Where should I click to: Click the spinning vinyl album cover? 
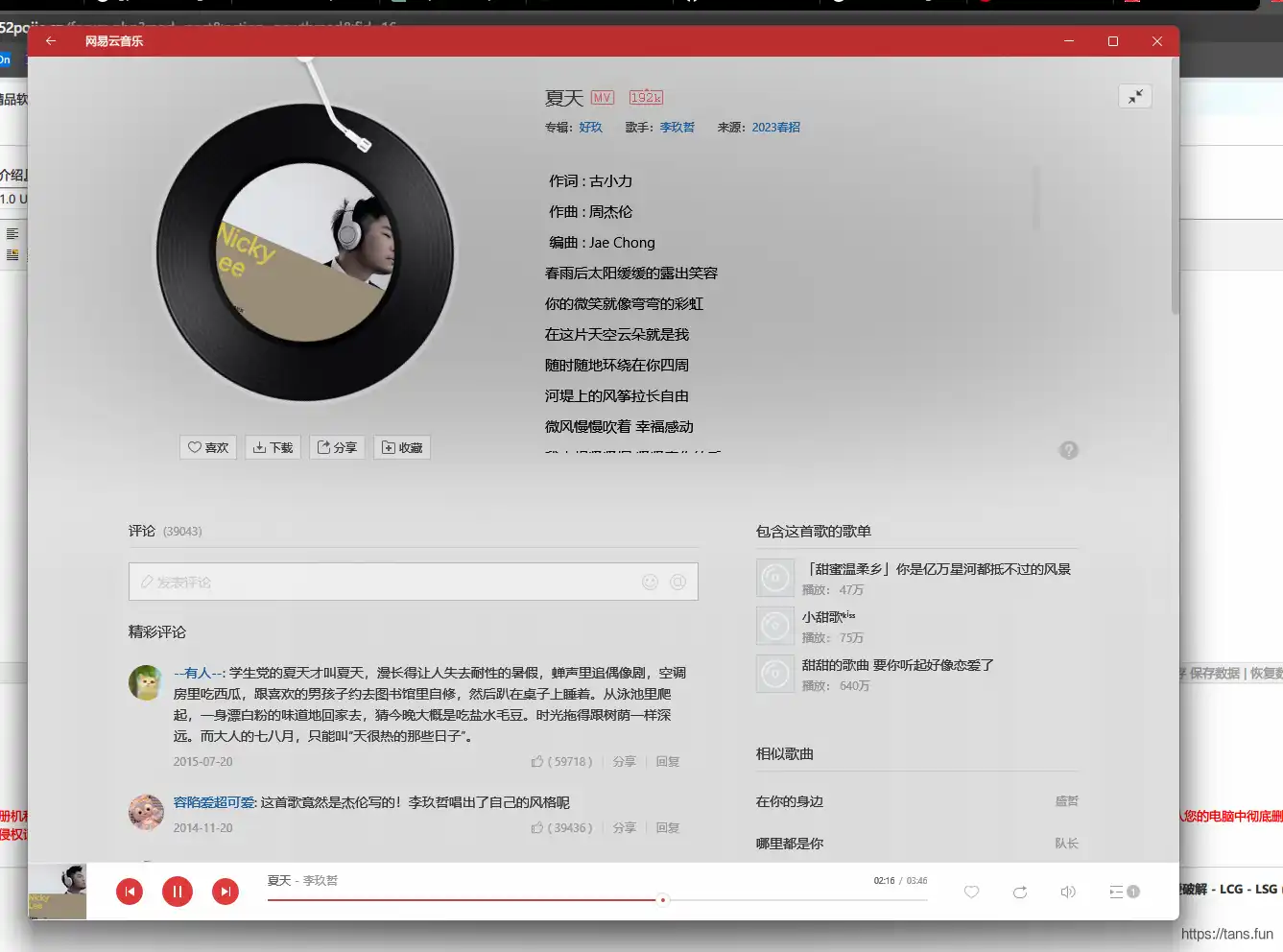[306, 252]
